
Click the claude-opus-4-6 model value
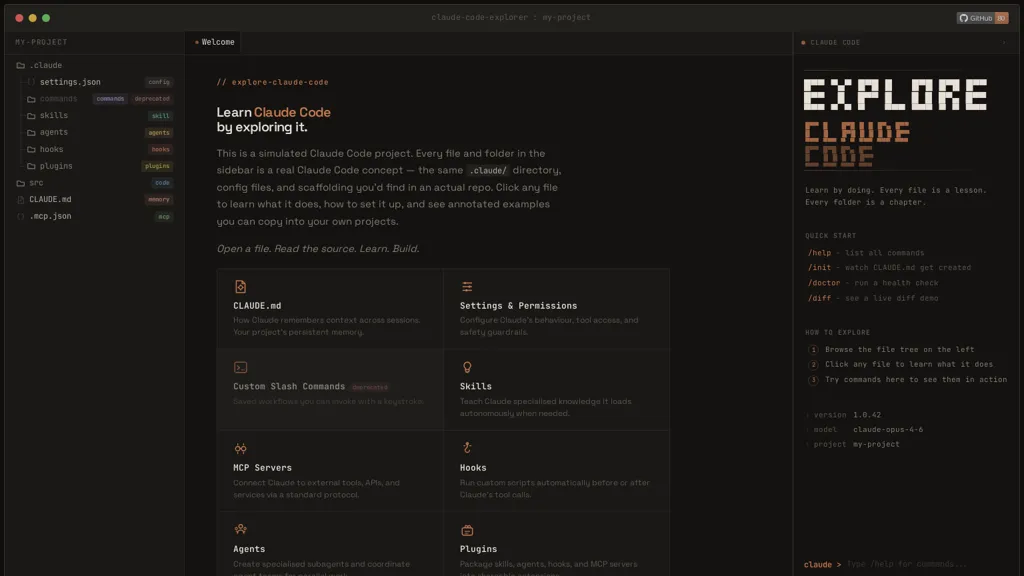click(888, 430)
